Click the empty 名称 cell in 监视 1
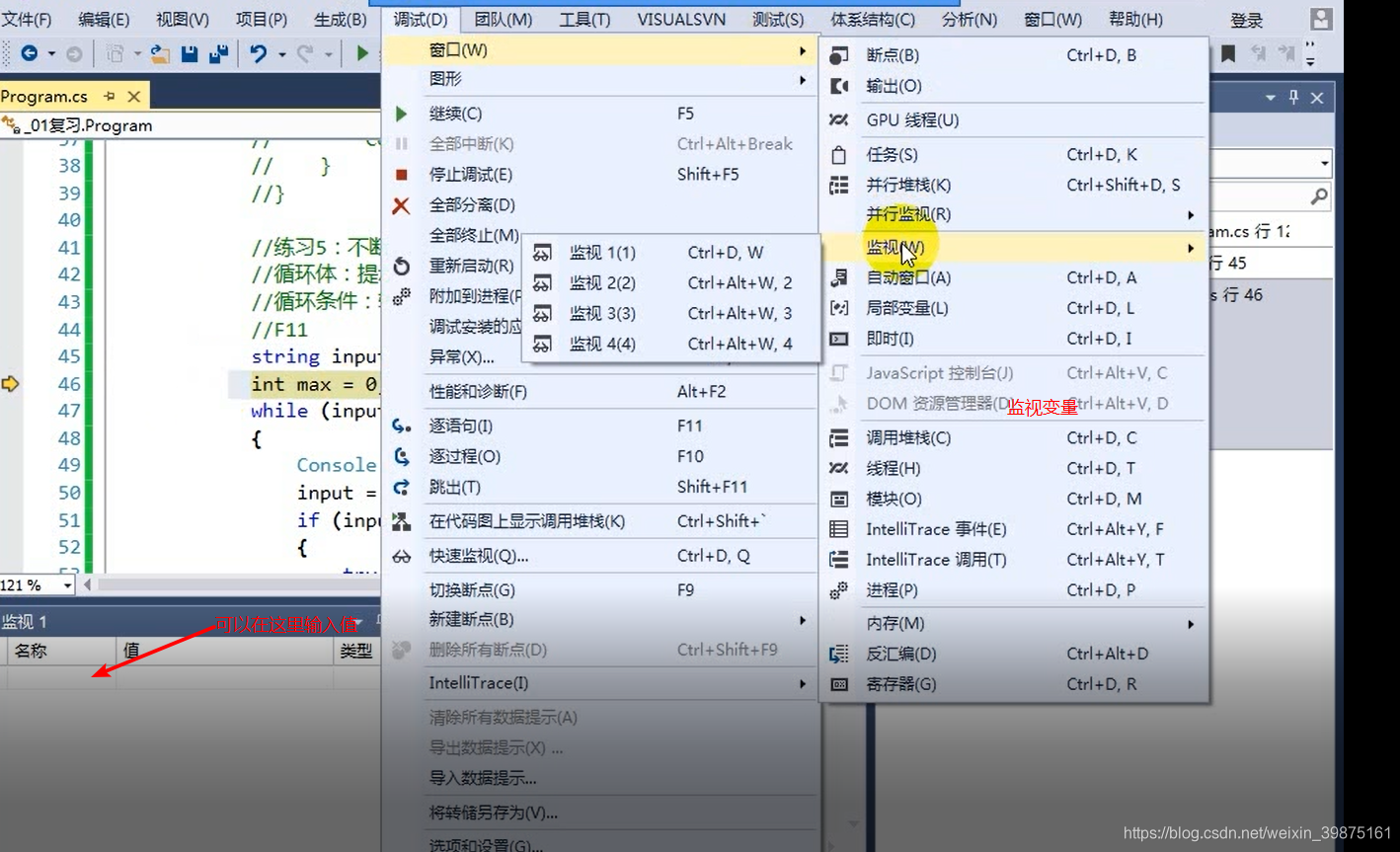The height and width of the screenshot is (852, 1400). pos(61,675)
